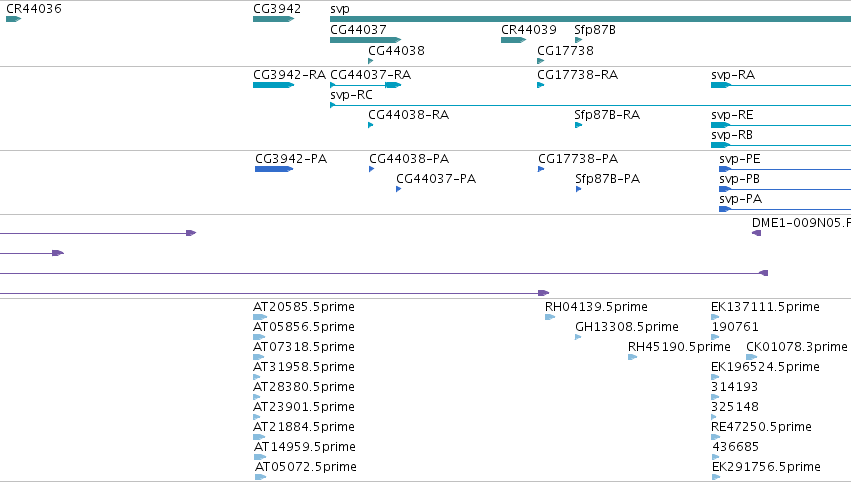This screenshot has height=482, width=851.
Task: Click transcript CG44037-RA
Action: point(365,85)
